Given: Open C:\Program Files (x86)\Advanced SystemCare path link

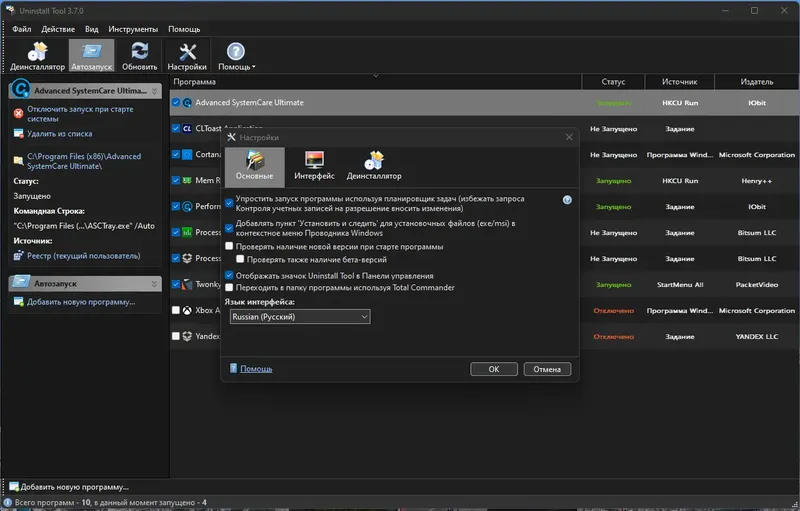Looking at the screenshot, I should [84, 161].
